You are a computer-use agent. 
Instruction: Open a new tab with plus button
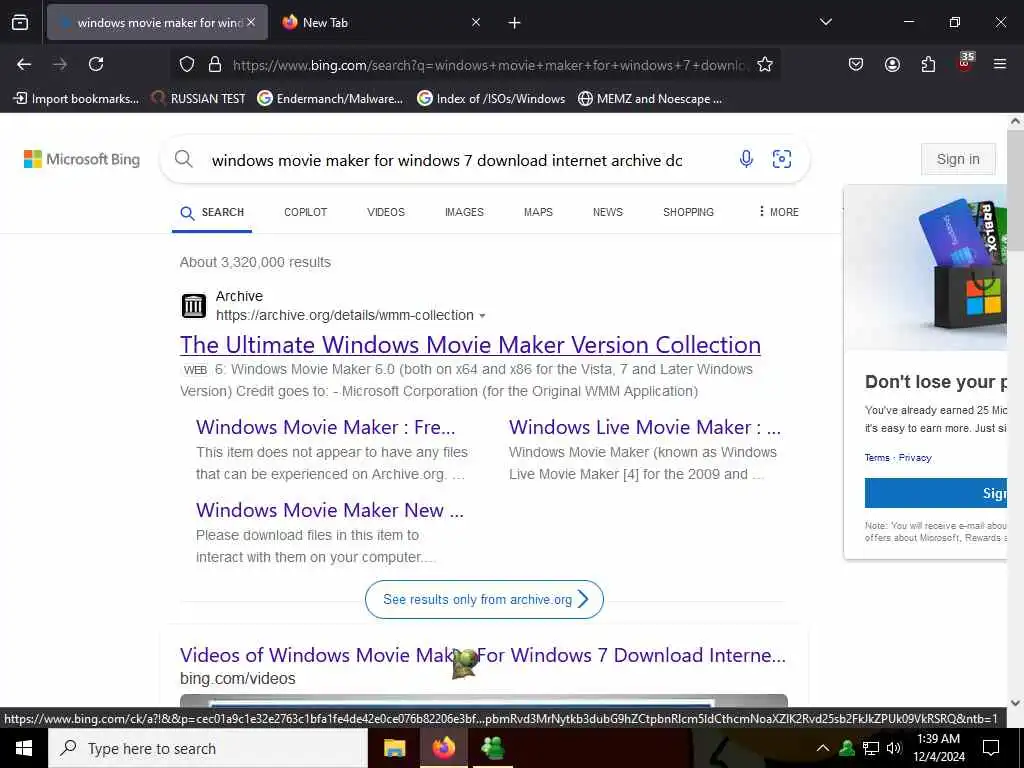click(515, 23)
